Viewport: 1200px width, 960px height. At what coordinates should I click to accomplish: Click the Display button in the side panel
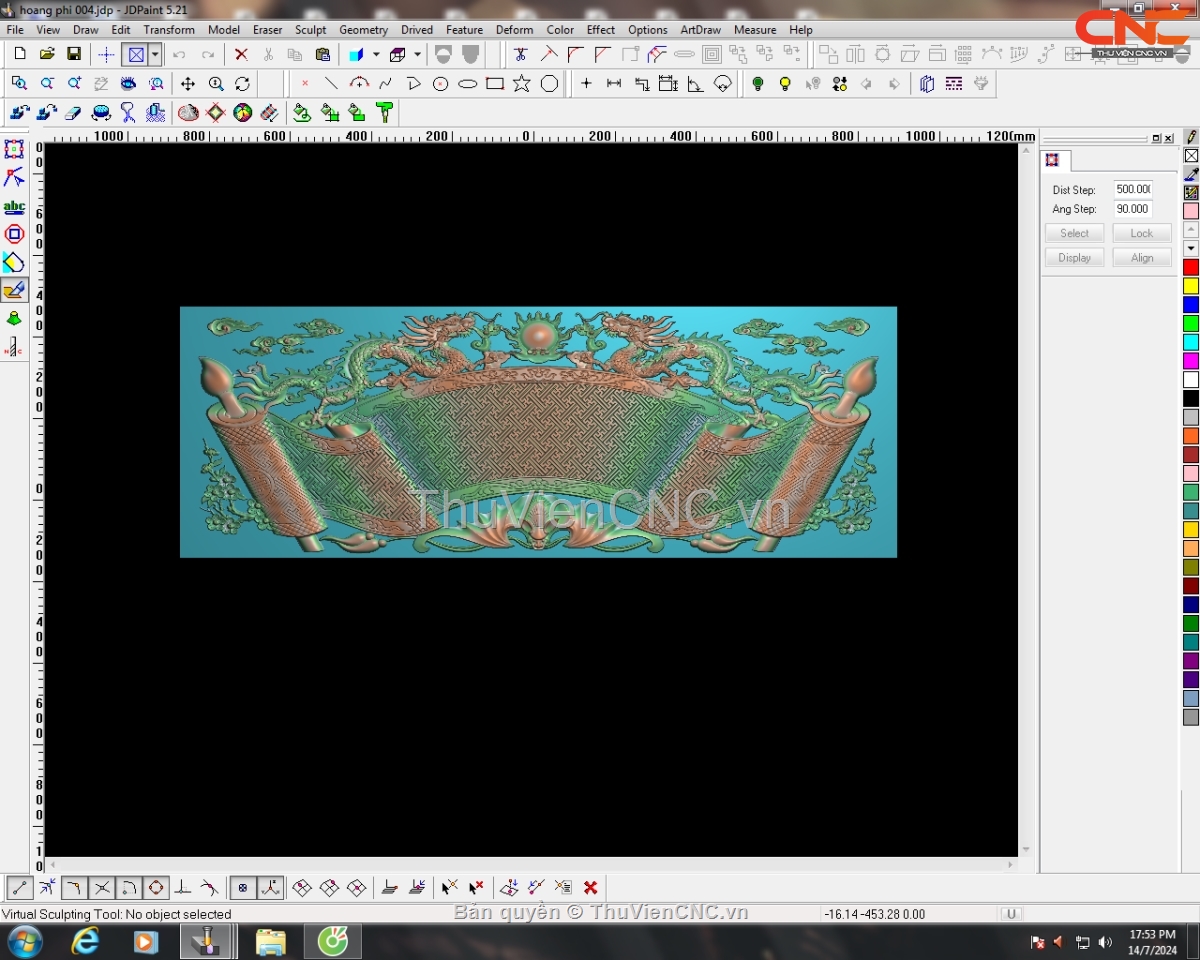pos(1075,257)
